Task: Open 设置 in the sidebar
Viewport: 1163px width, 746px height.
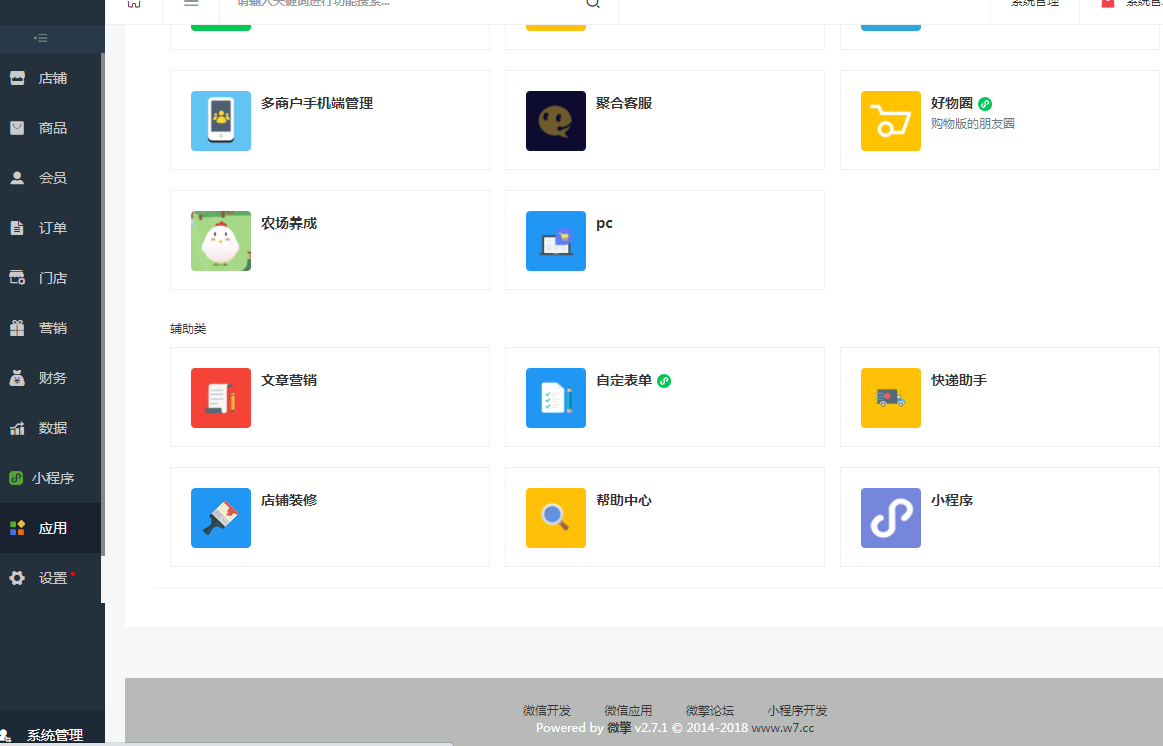Action: pos(52,578)
